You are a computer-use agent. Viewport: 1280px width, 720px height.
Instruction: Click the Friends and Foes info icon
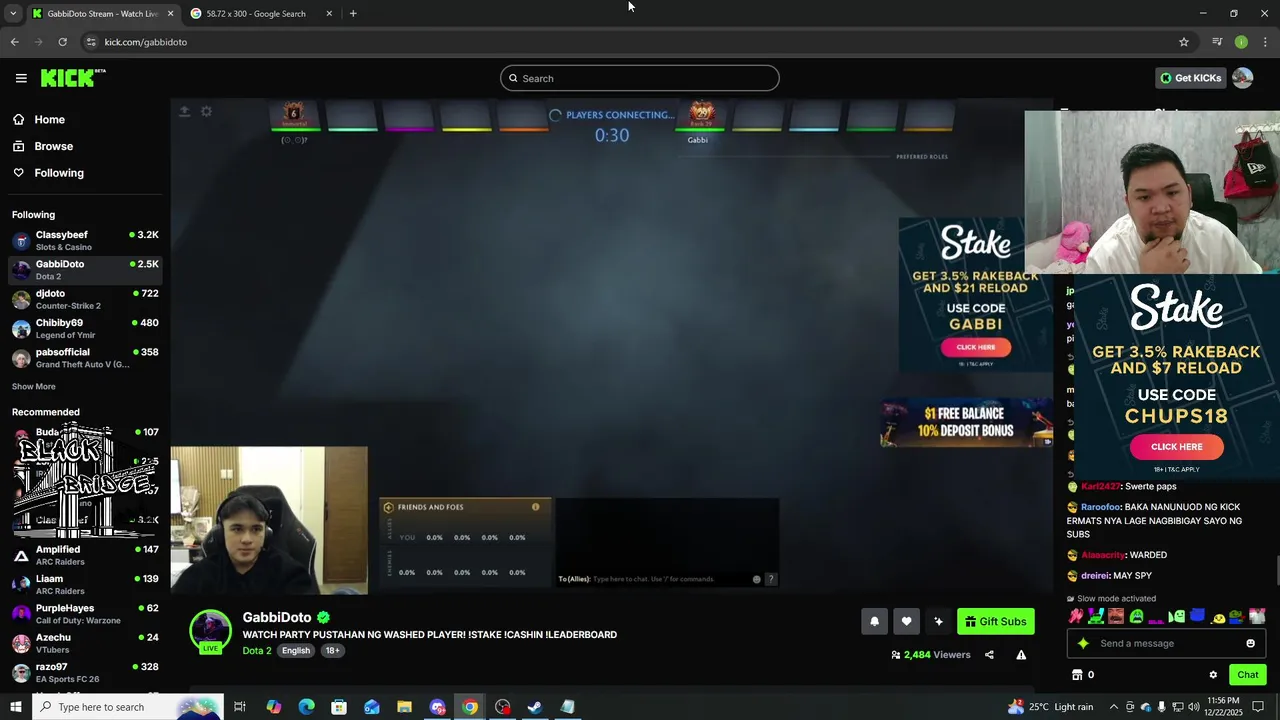tap(535, 507)
